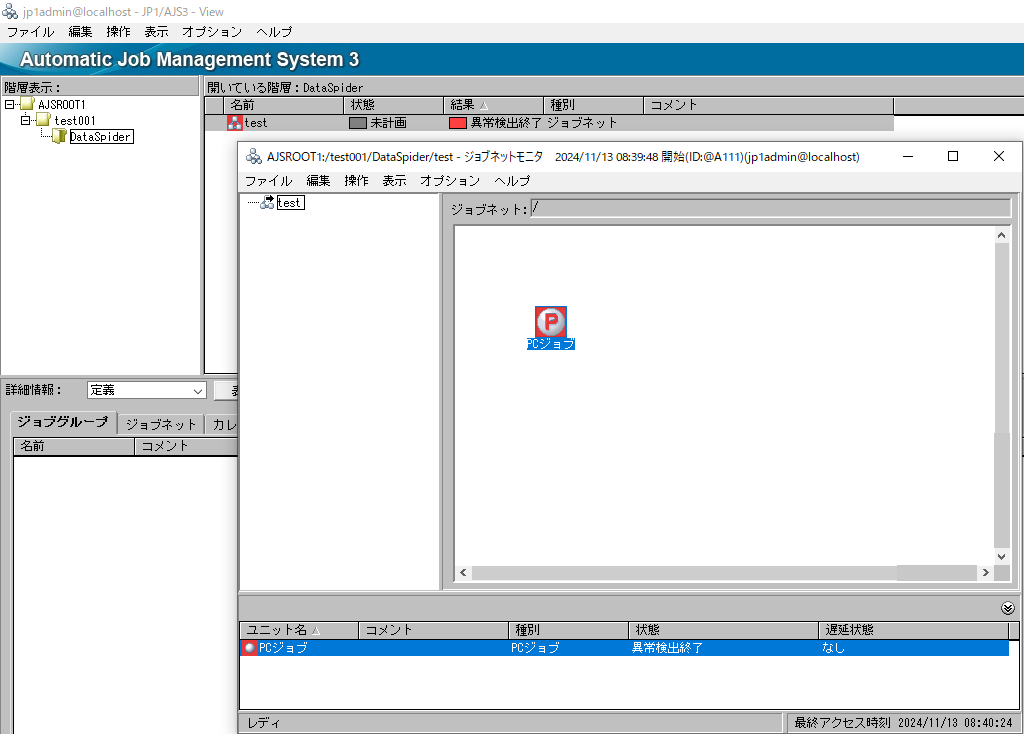Open オプション menu in jobnet monitor window
1024x734 pixels.
coord(450,181)
